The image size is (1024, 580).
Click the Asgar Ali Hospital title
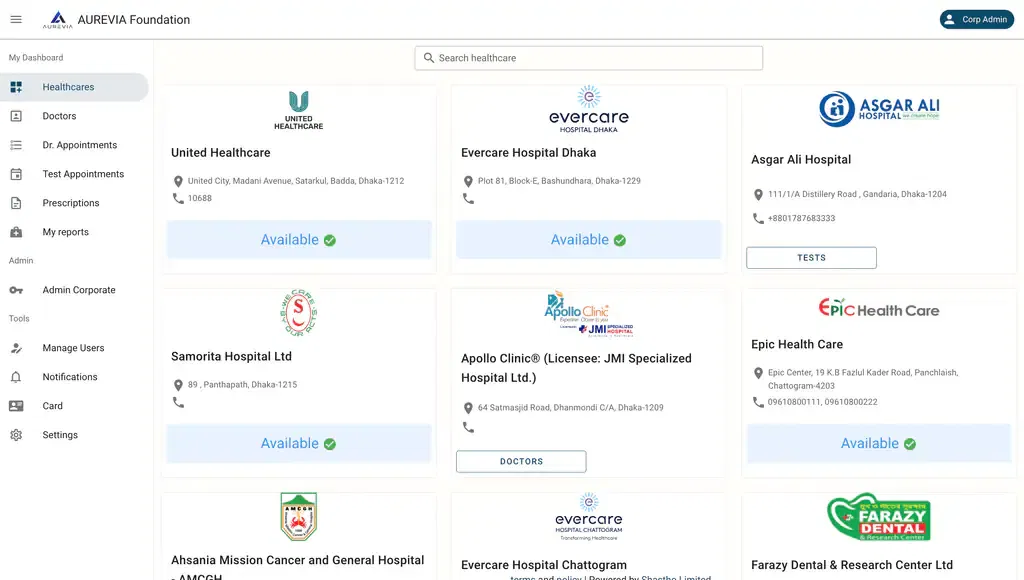point(801,159)
